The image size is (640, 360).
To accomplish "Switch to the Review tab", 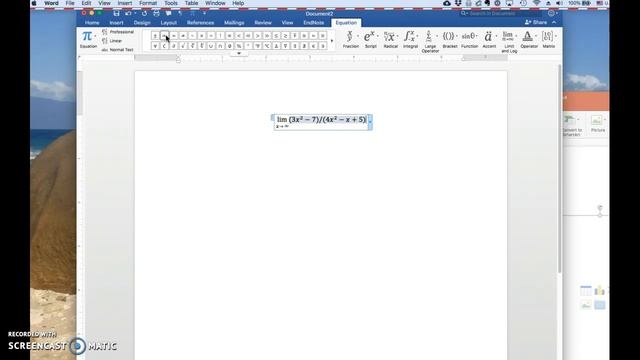I will pos(263,23).
